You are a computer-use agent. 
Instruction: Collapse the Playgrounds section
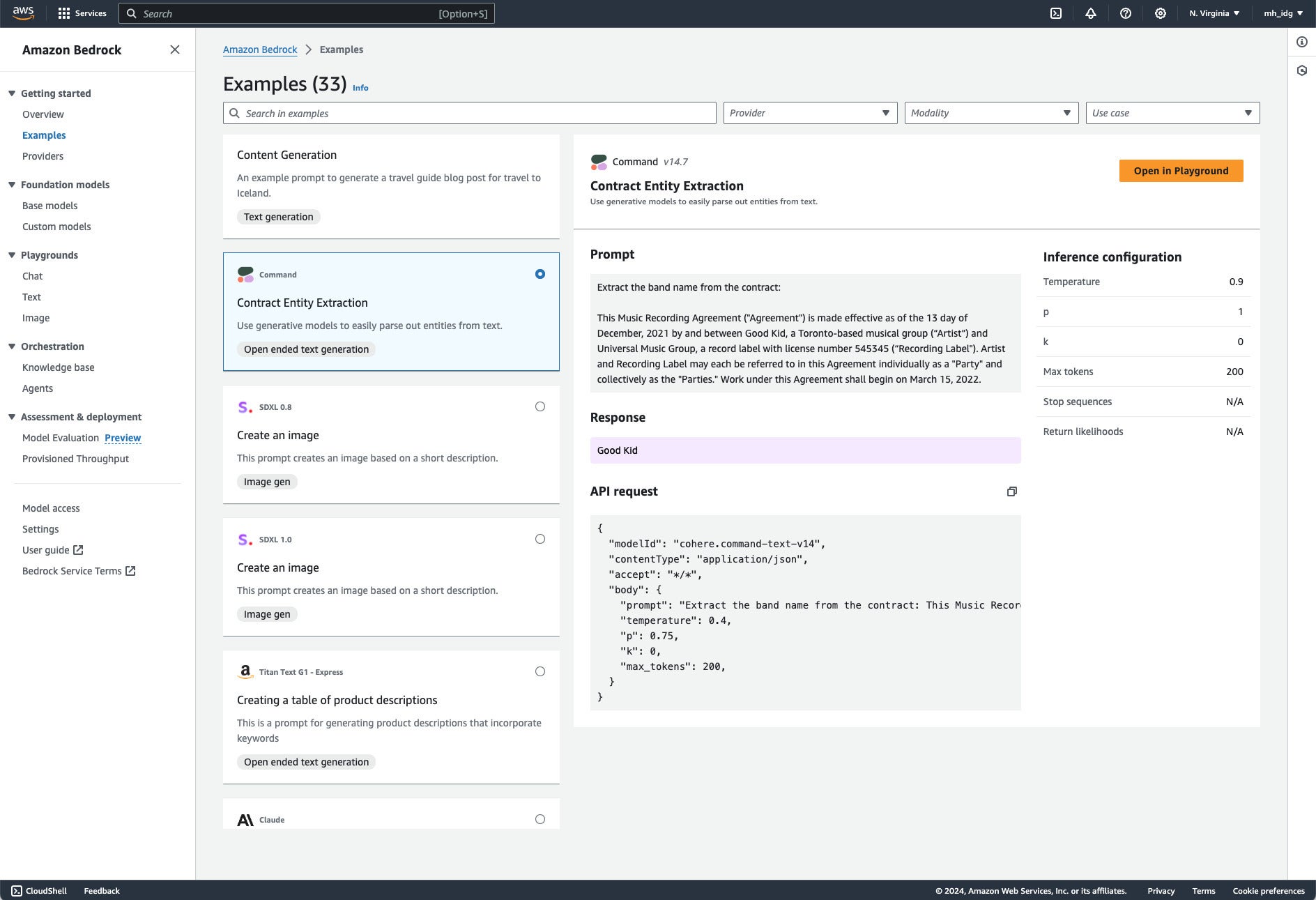coord(12,255)
